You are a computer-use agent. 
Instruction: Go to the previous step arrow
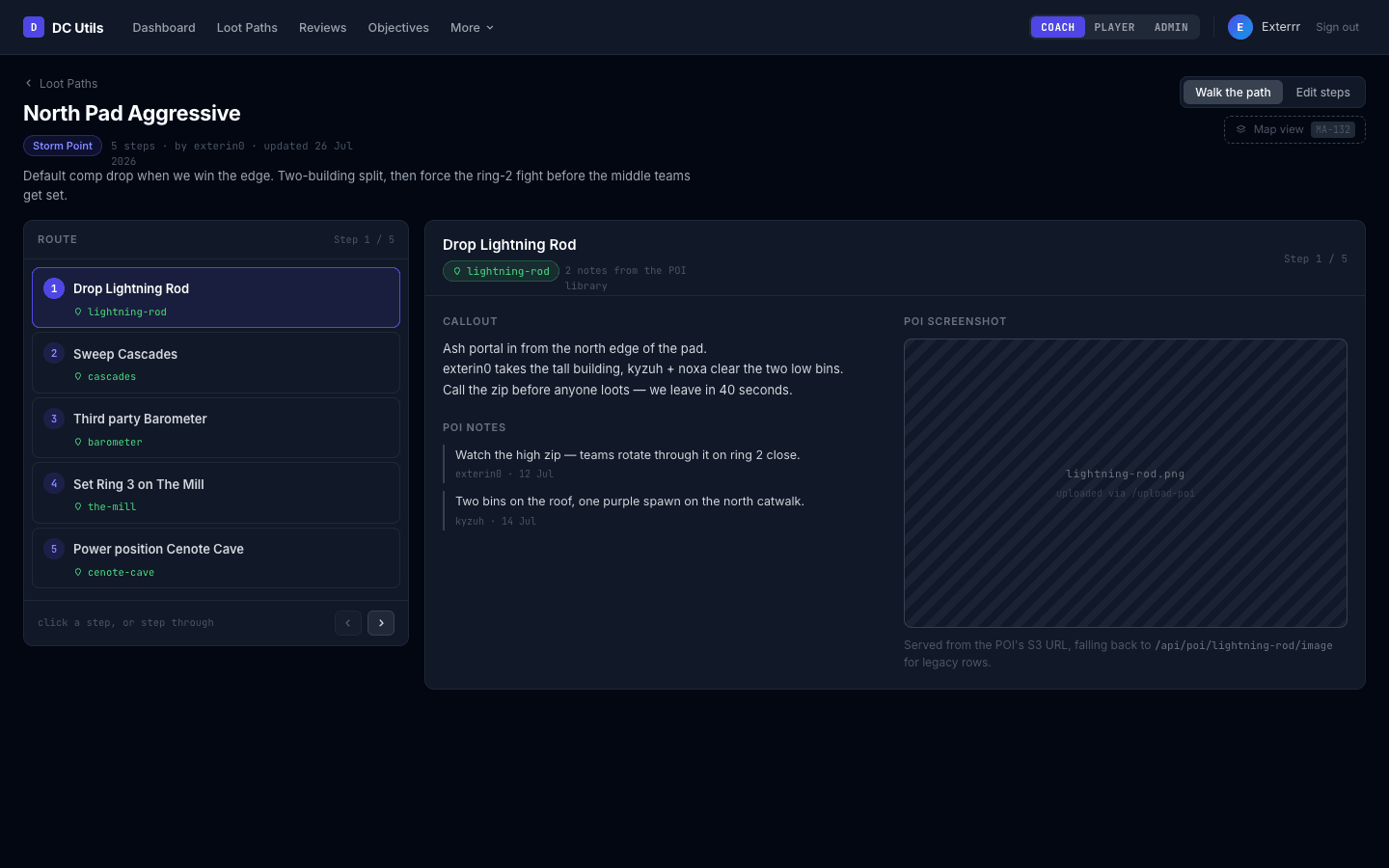tap(348, 623)
